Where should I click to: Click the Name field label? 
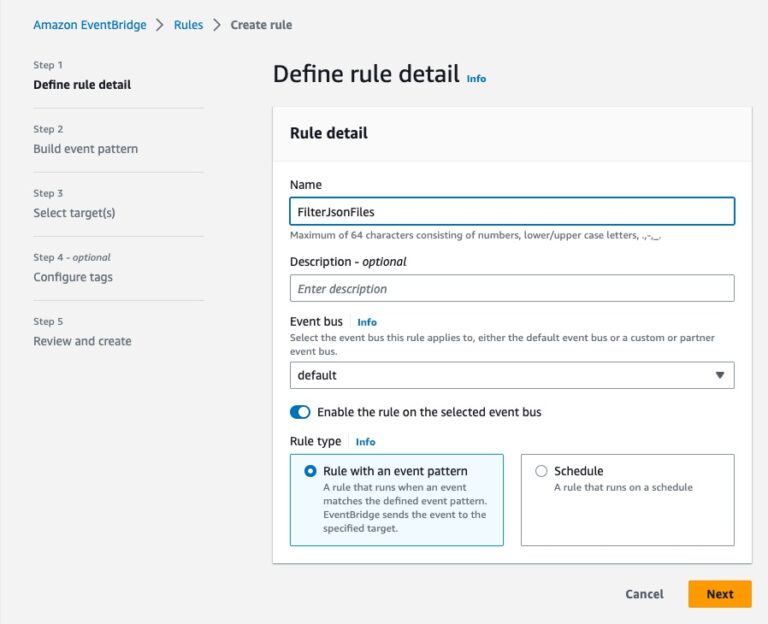point(306,185)
